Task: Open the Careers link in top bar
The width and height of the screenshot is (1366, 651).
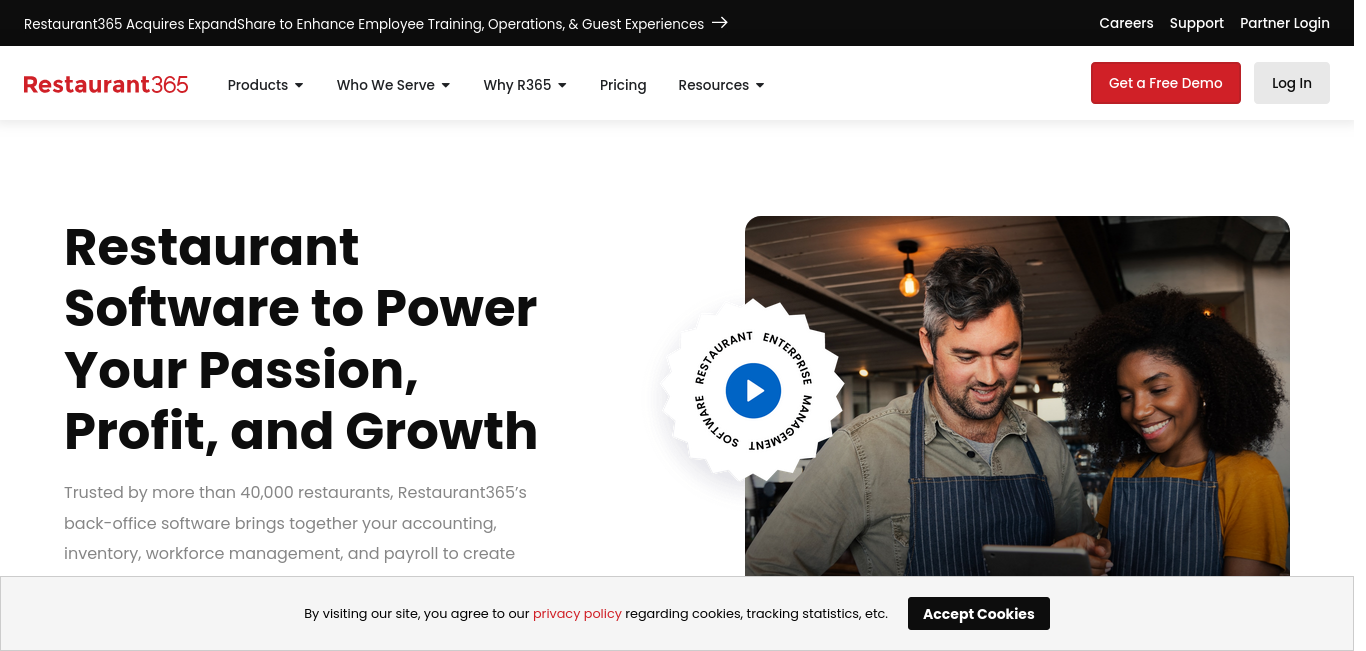Action: pyautogui.click(x=1126, y=23)
